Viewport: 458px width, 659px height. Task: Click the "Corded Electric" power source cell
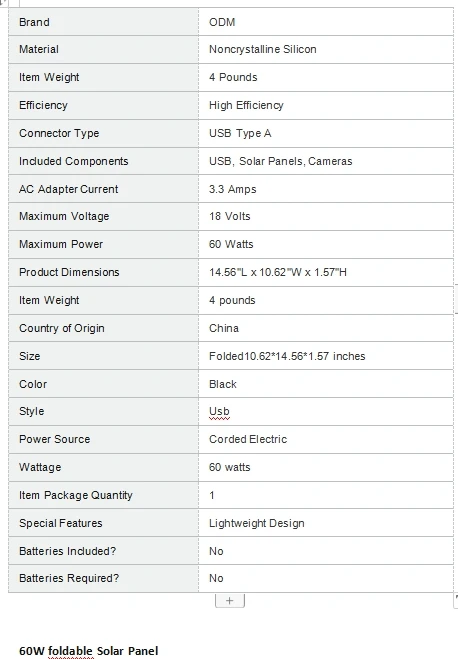(x=326, y=439)
